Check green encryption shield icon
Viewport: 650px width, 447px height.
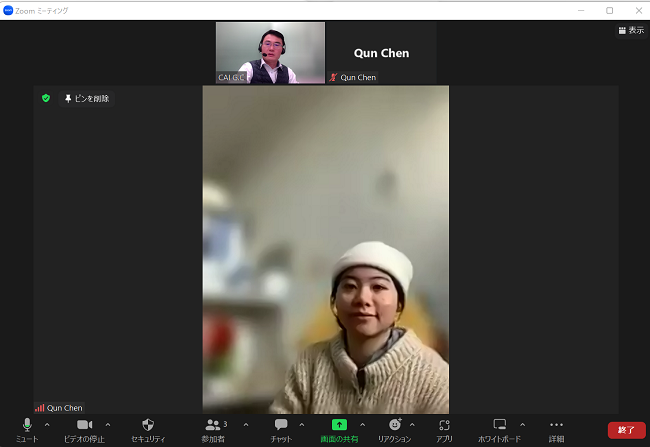pos(46,98)
